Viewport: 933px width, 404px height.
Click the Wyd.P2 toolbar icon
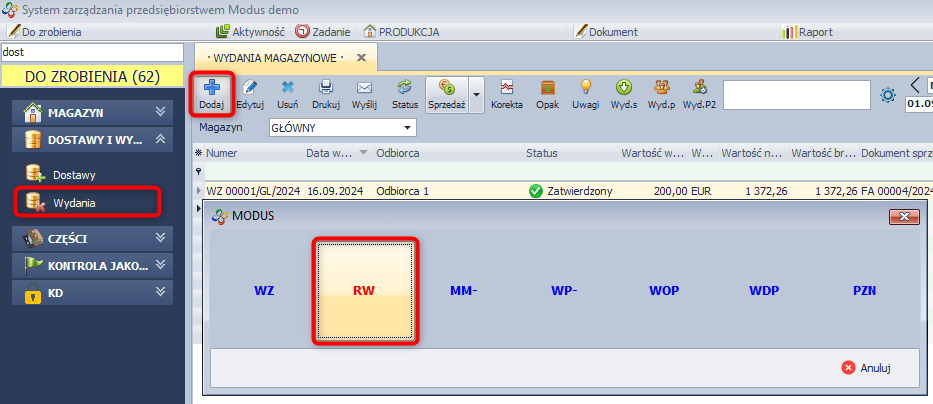tap(699, 87)
